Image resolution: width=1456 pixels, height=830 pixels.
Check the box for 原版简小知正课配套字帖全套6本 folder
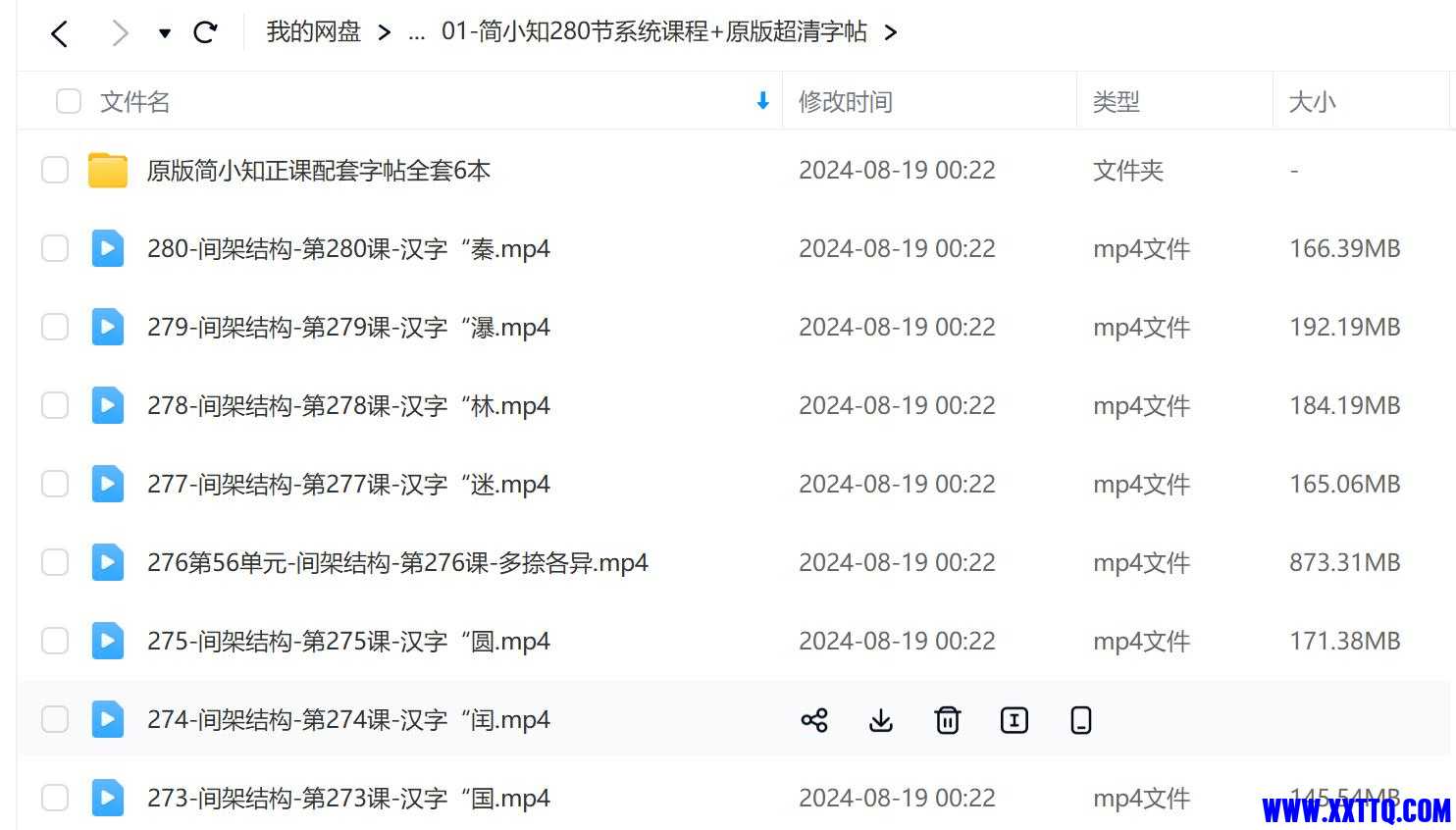pos(55,170)
